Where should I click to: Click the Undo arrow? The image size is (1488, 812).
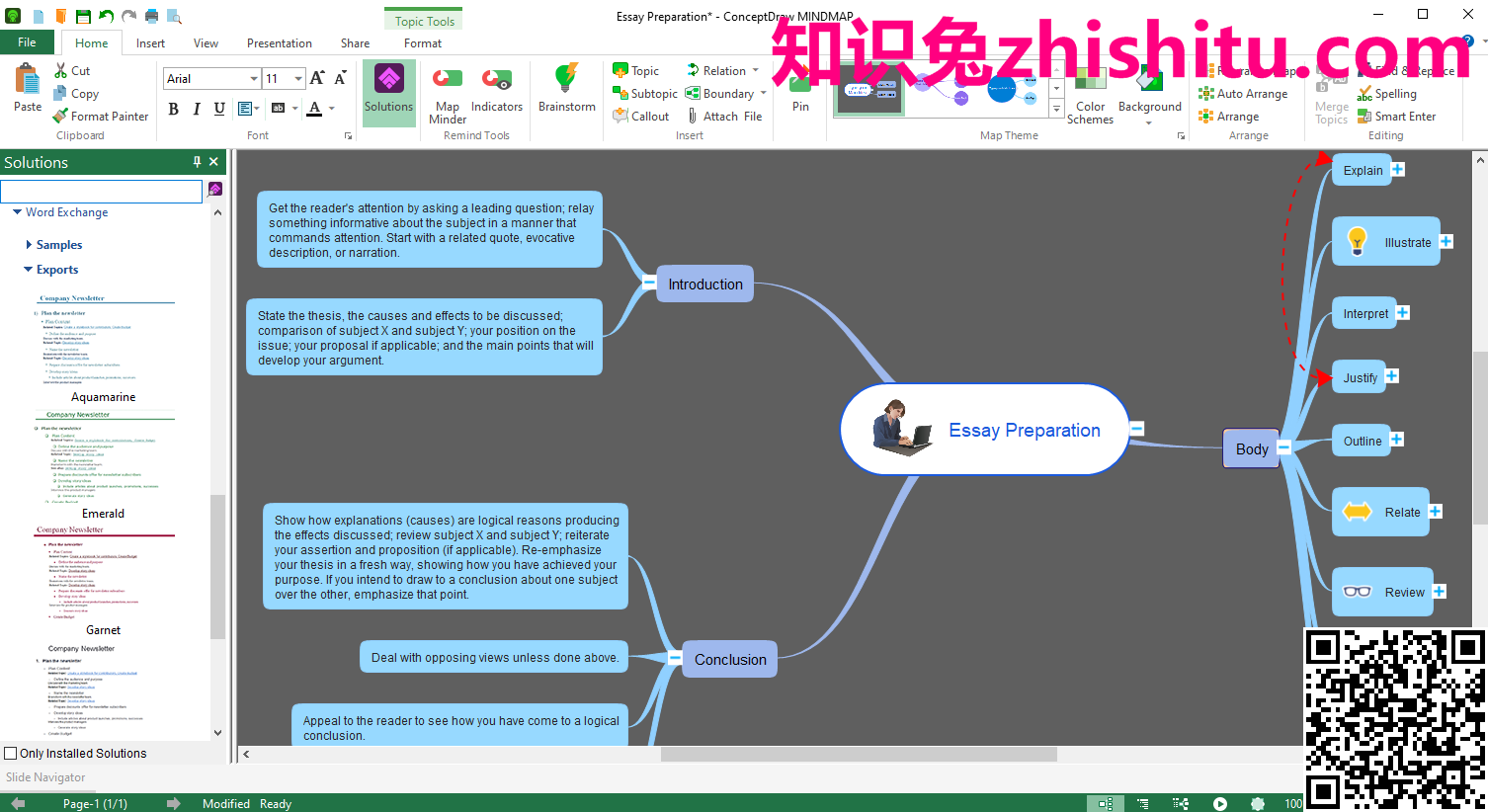tap(106, 16)
